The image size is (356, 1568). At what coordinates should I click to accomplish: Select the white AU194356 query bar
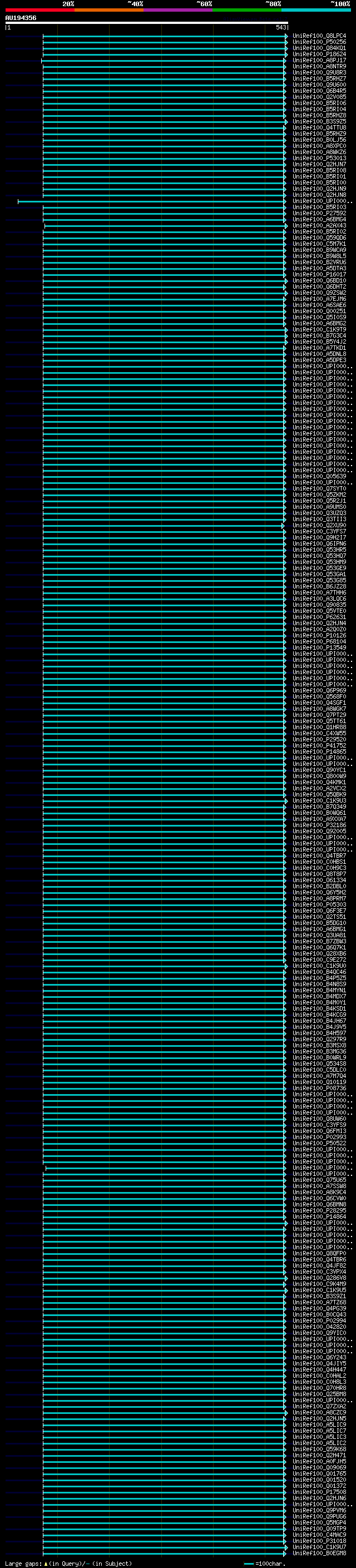(147, 22)
